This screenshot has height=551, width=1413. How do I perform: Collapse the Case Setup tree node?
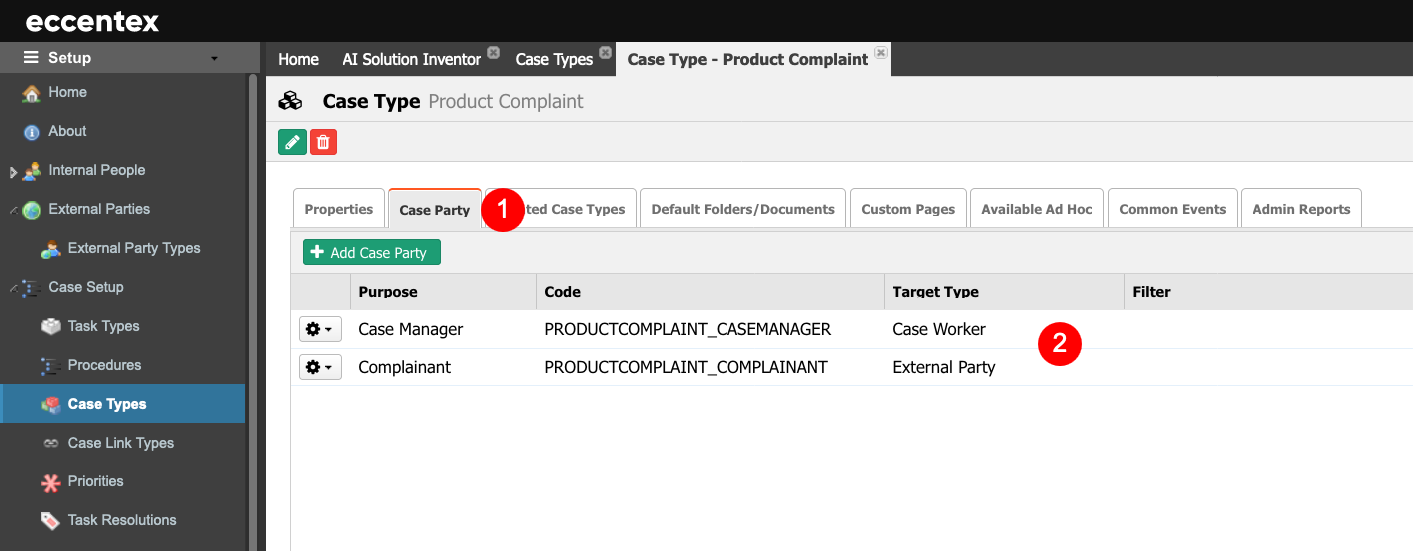click(x=13, y=287)
